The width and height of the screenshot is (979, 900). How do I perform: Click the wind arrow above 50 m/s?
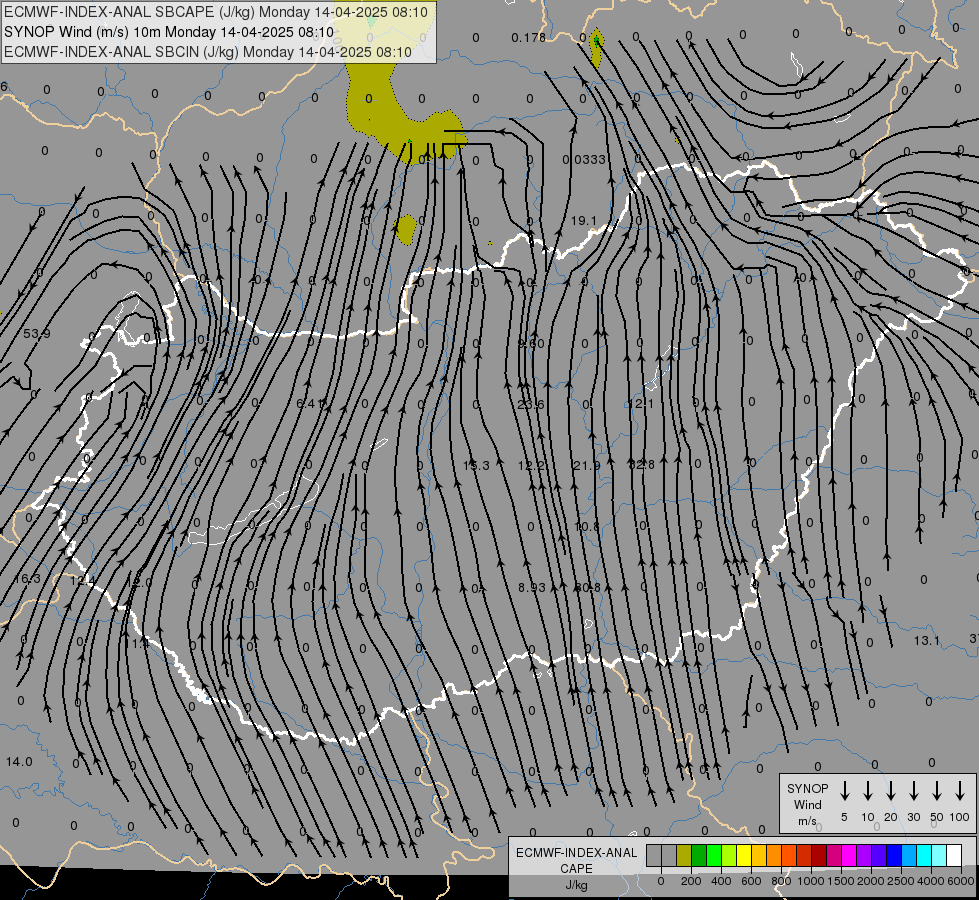click(x=937, y=791)
